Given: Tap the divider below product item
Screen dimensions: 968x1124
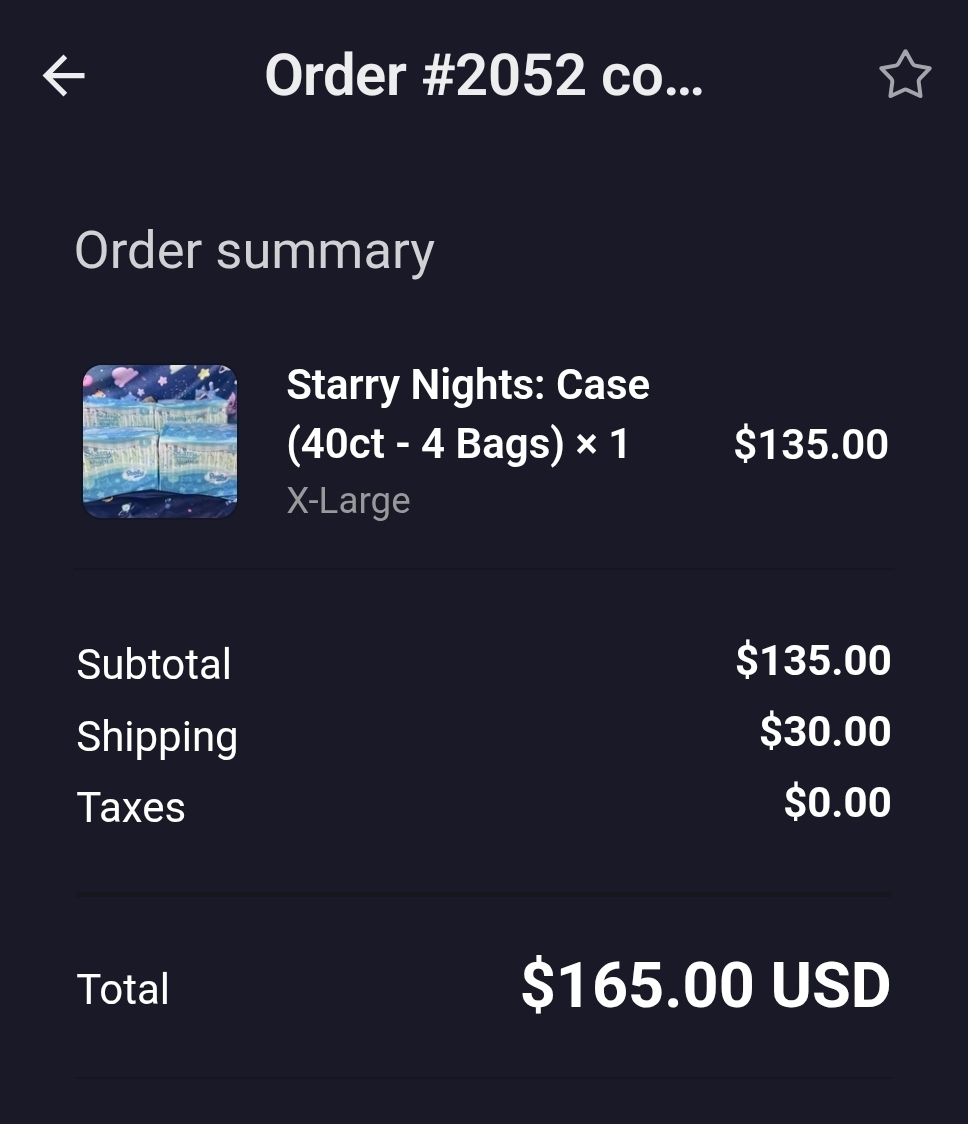Looking at the screenshot, I should 484,569.
